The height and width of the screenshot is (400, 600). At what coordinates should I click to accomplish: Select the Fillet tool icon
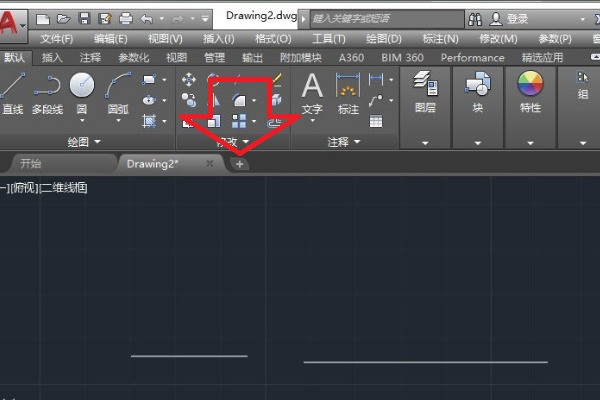[239, 100]
